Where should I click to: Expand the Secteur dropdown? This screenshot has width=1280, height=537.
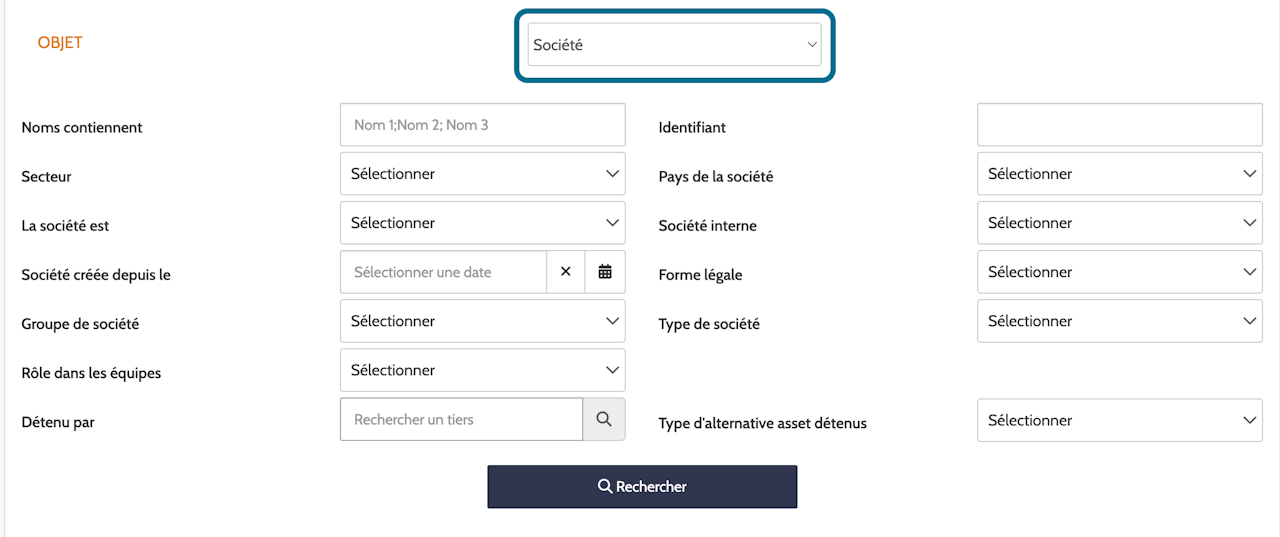coord(483,174)
